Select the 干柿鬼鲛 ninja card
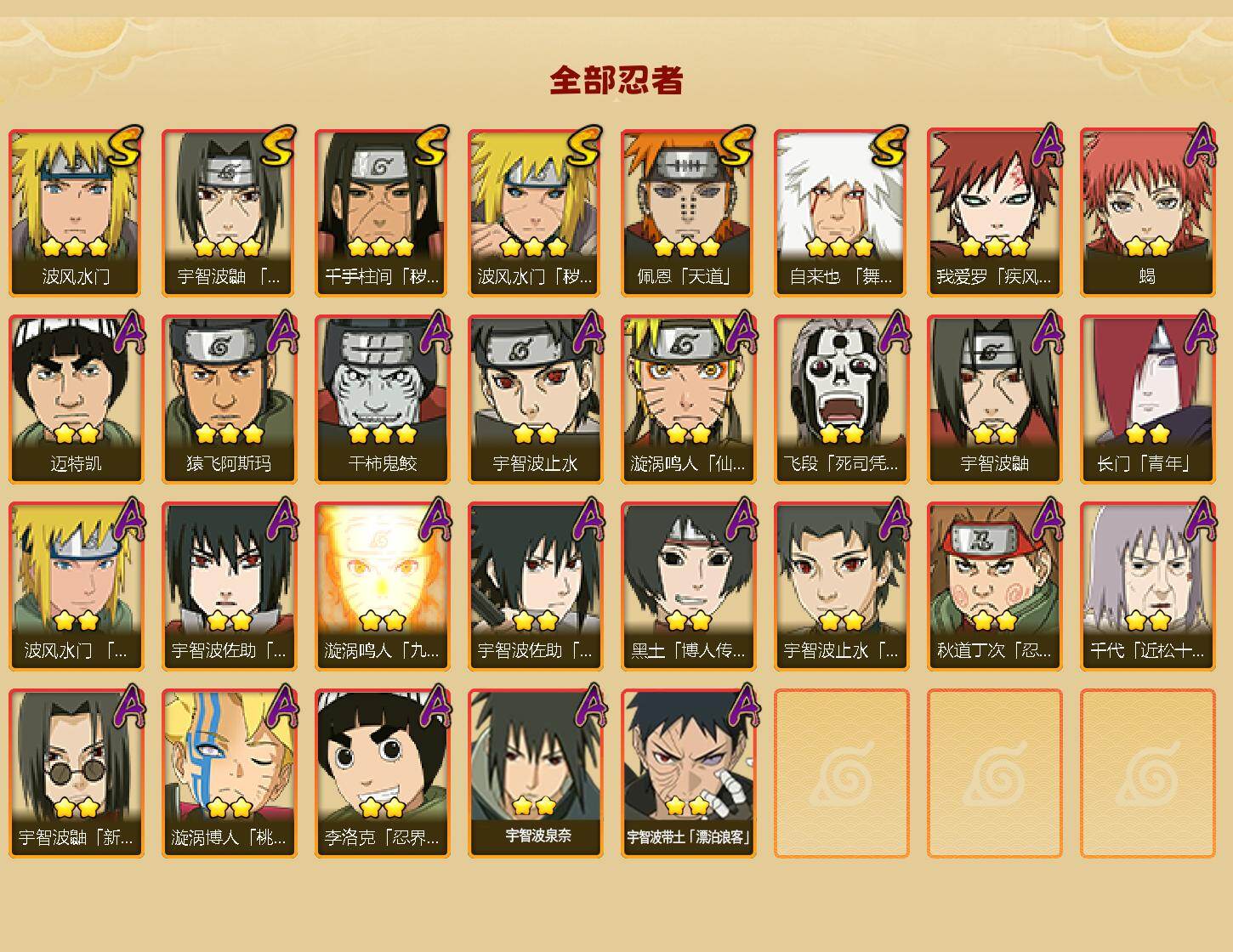This screenshot has height=952, width=1233. pos(383,399)
